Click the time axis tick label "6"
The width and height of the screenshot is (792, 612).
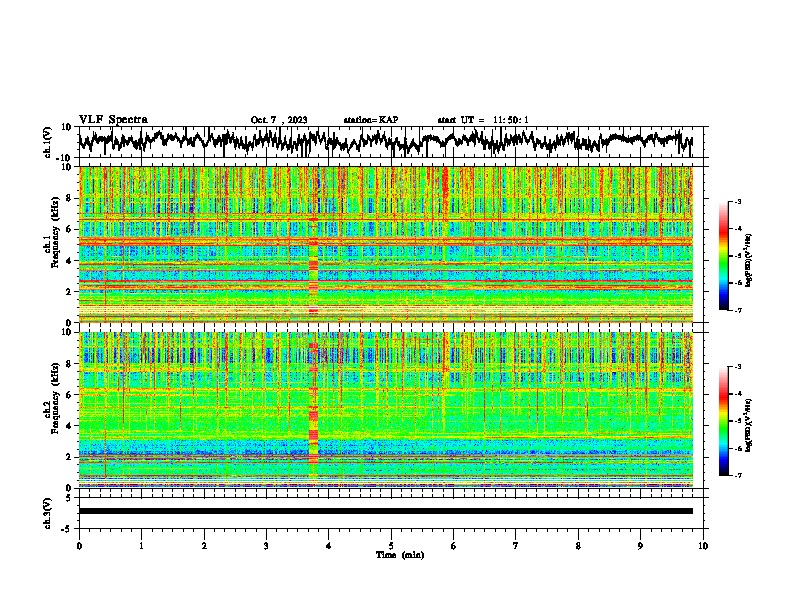[x=454, y=546]
